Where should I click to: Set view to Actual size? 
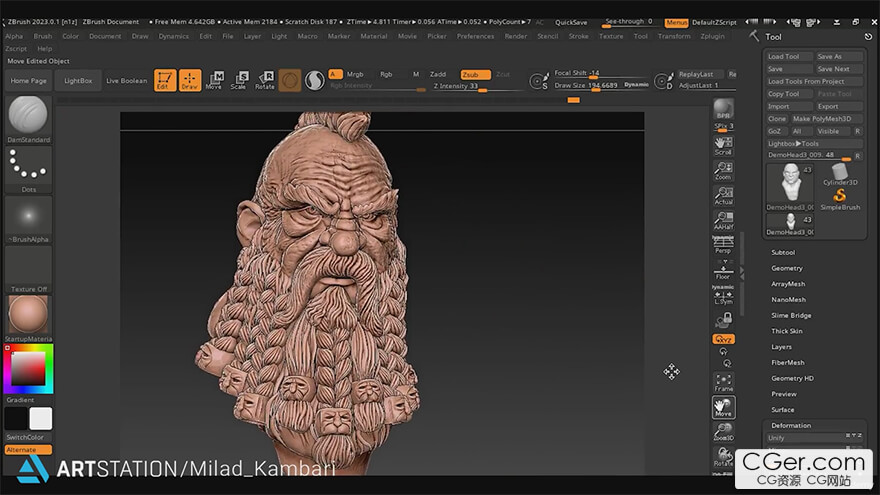tap(723, 195)
